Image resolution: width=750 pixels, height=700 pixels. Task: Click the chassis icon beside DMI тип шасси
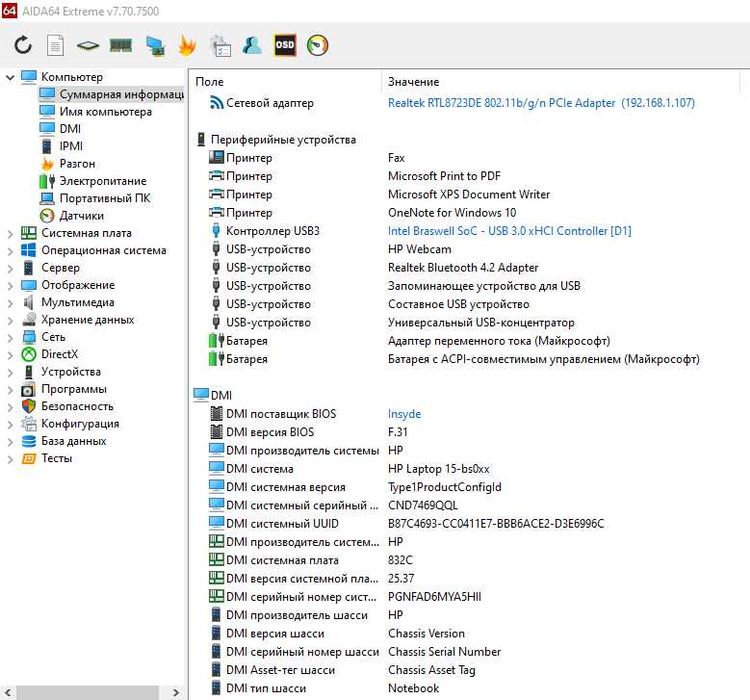click(216, 688)
